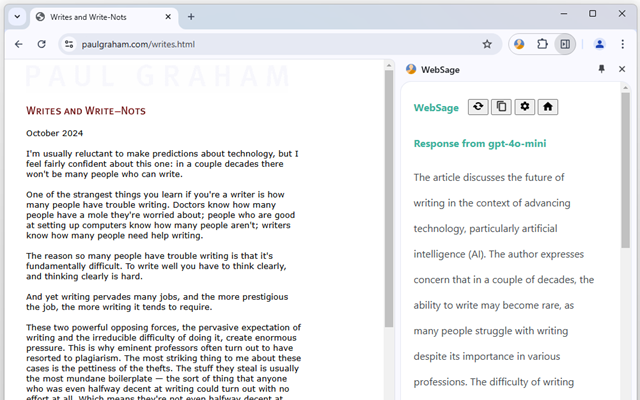This screenshot has height=400, width=640.
Task: Click the paragraph starting 'These two powerful'
Action: [x=164, y=363]
